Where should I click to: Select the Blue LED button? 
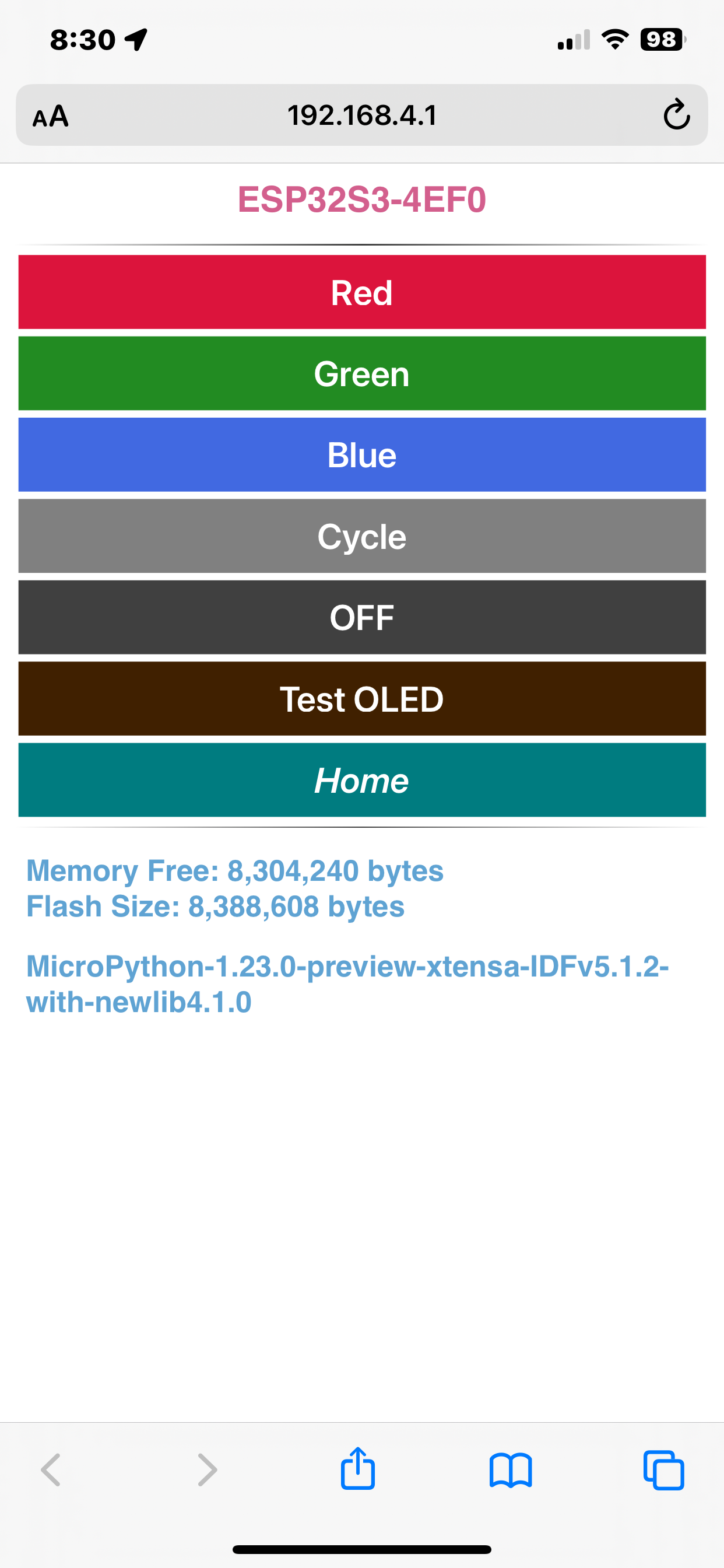[x=362, y=454]
